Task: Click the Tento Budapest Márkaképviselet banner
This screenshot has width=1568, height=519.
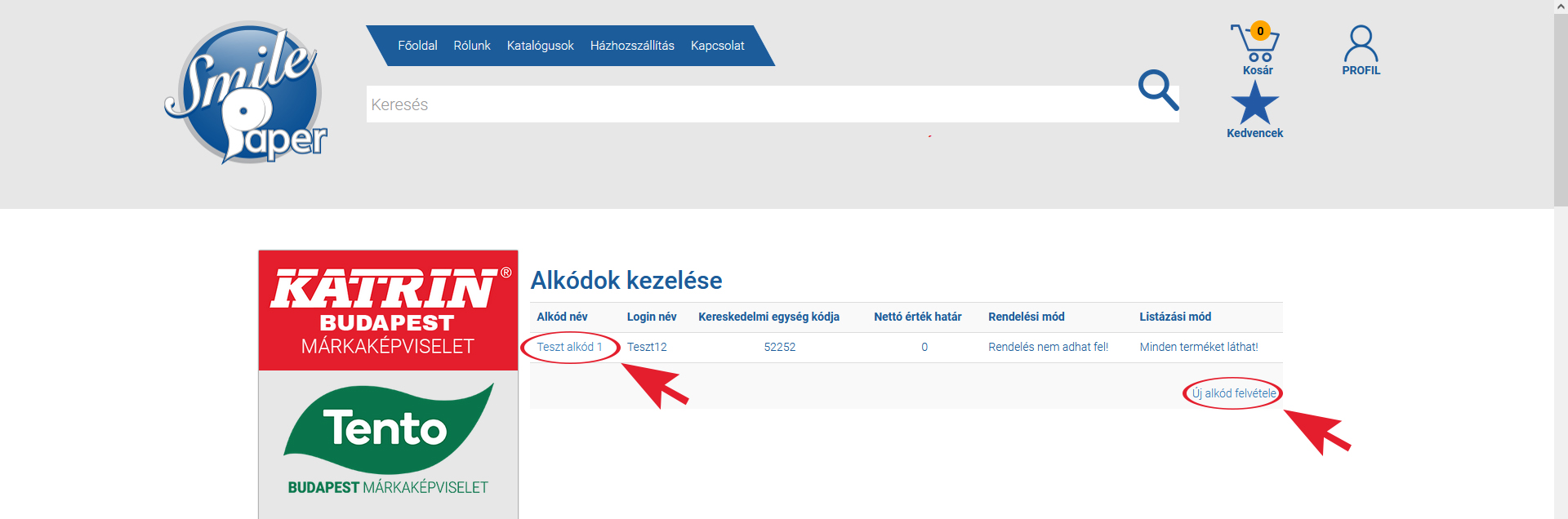Action: 388,445
